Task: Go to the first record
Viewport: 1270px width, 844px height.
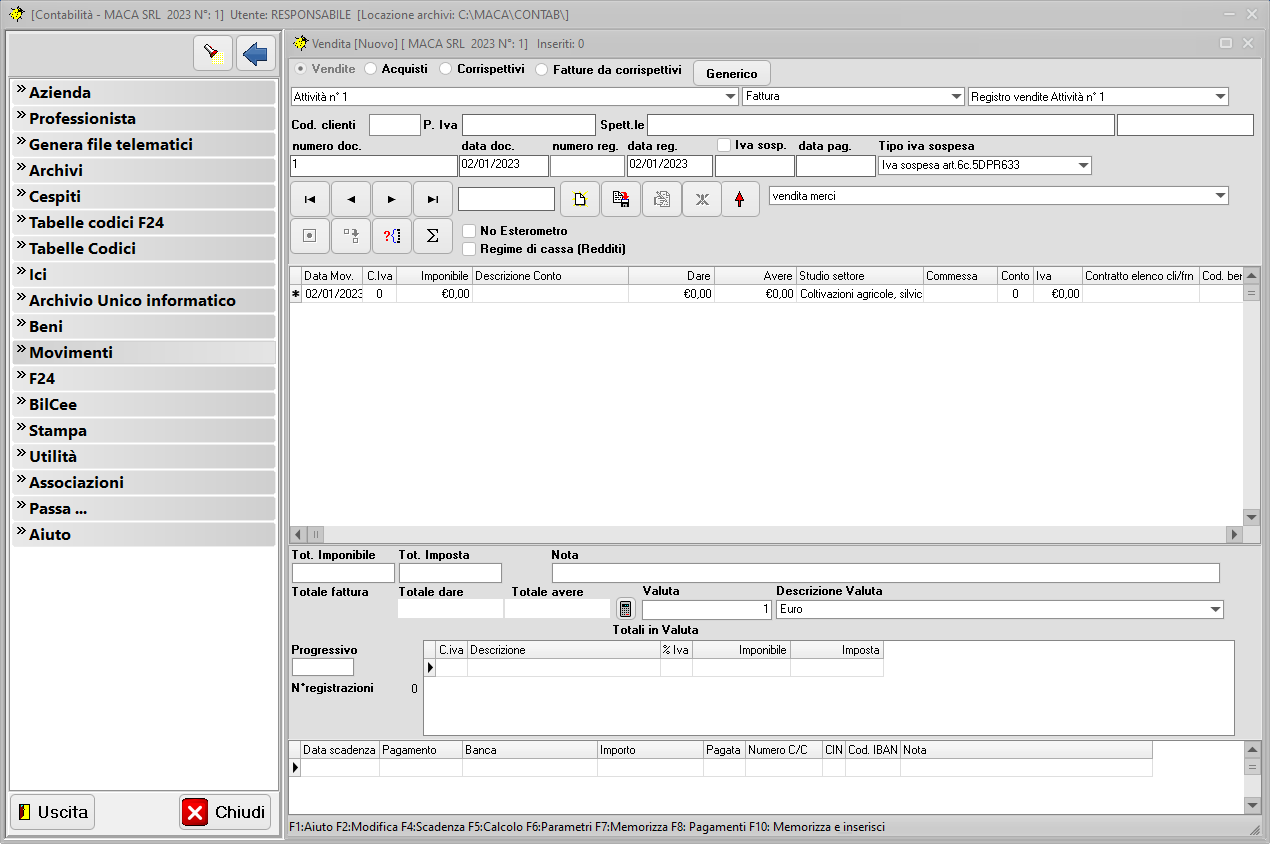Action: tap(309, 199)
